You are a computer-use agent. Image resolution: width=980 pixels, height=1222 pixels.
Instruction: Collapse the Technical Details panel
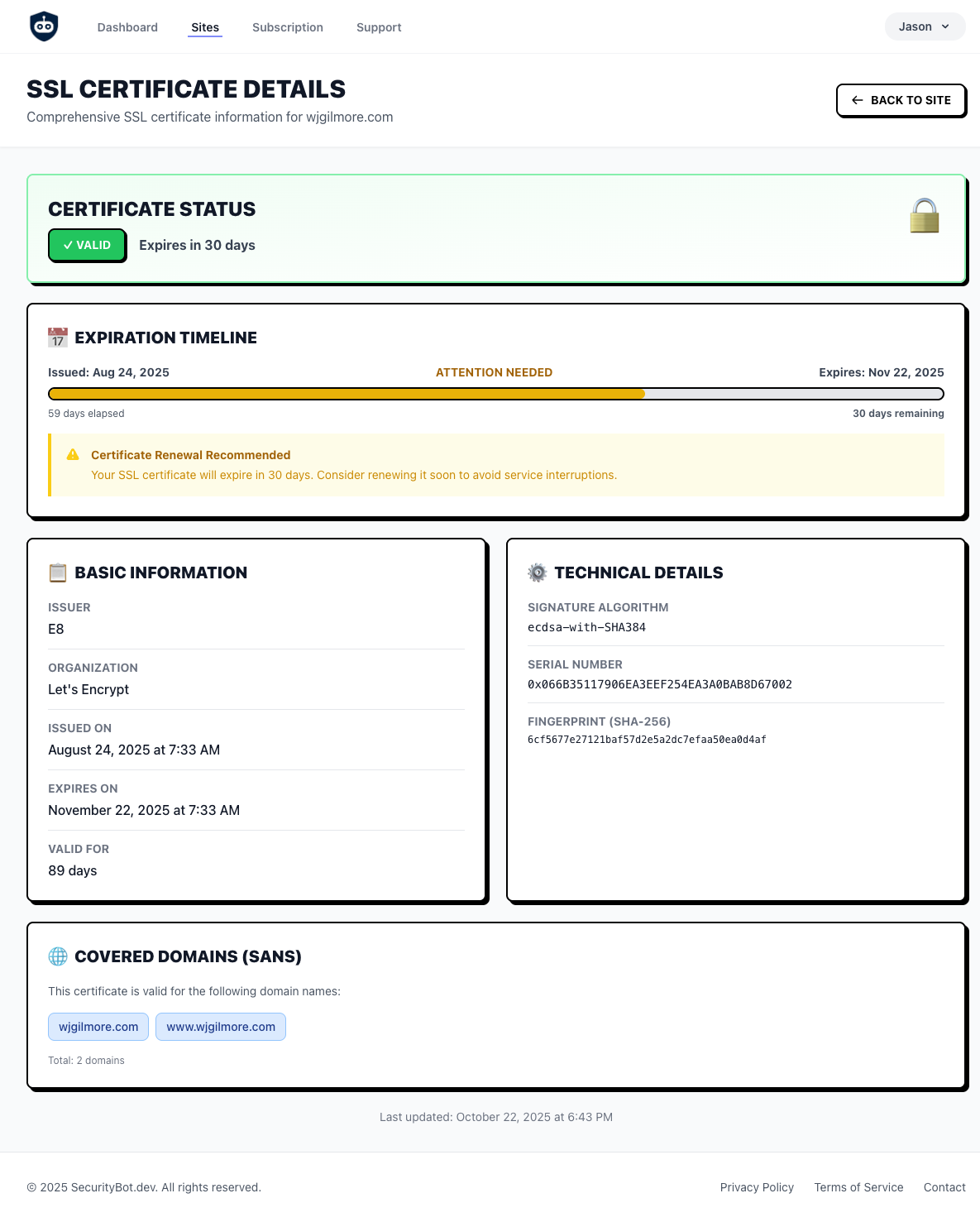639,572
